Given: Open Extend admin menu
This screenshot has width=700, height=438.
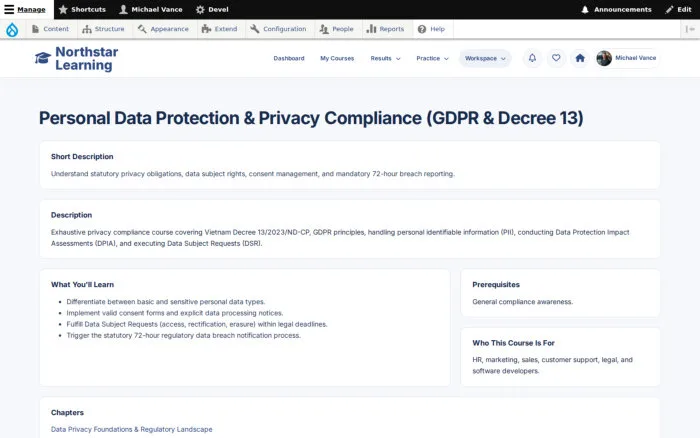Looking at the screenshot, I should click(x=219, y=29).
